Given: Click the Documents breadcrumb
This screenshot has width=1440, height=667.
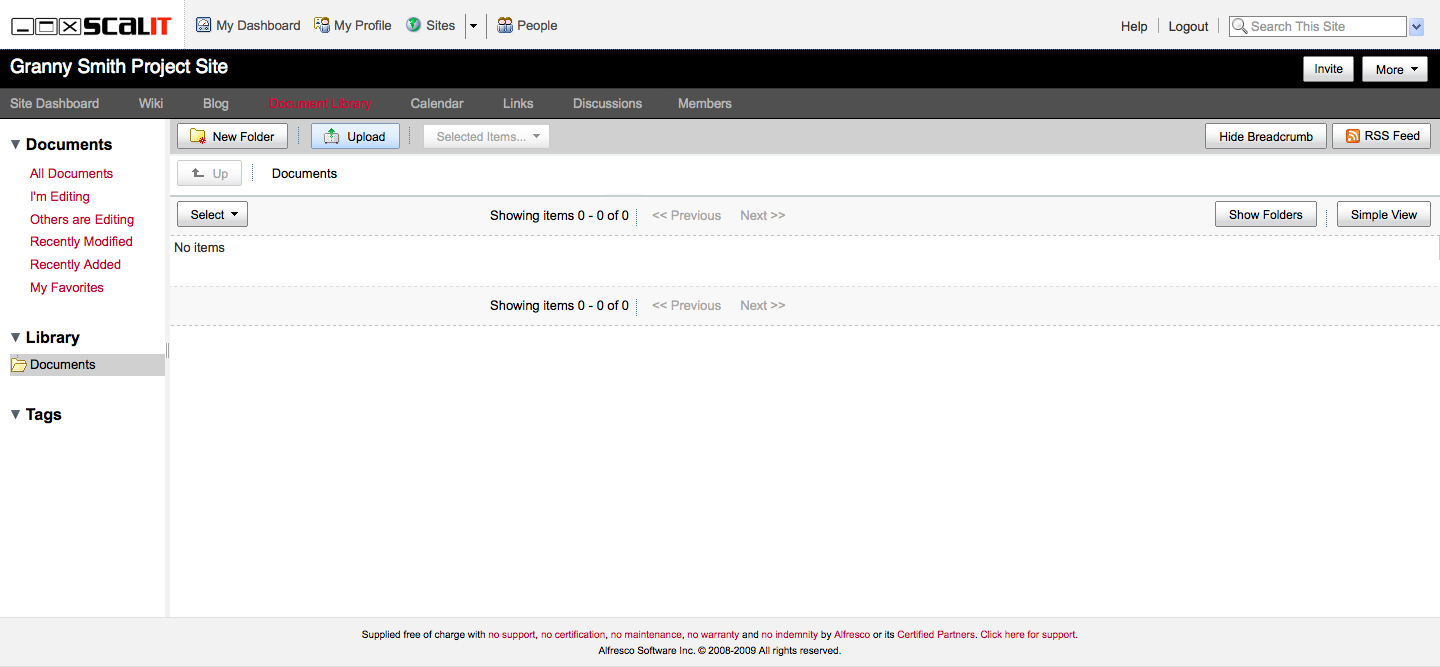Looking at the screenshot, I should pos(304,173).
